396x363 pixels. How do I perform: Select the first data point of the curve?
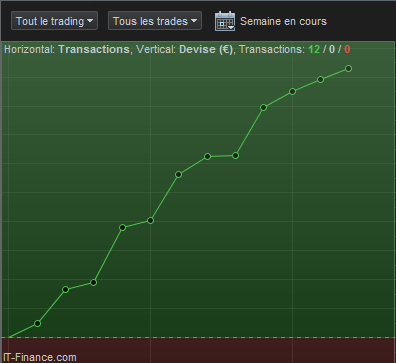38,323
